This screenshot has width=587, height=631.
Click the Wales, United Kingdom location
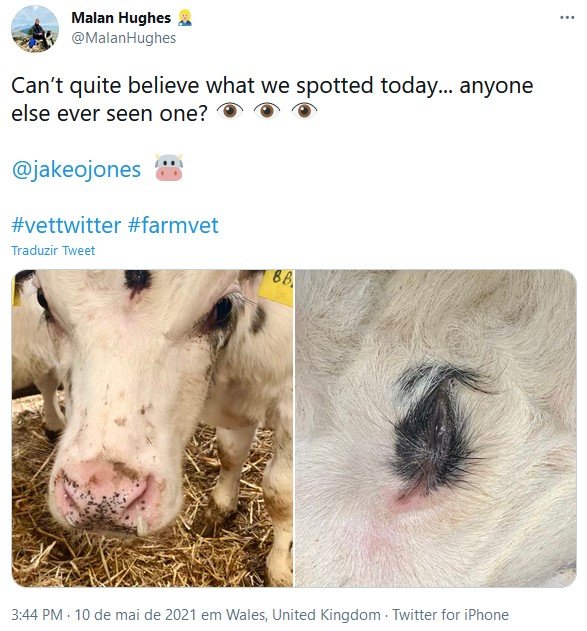click(x=303, y=615)
